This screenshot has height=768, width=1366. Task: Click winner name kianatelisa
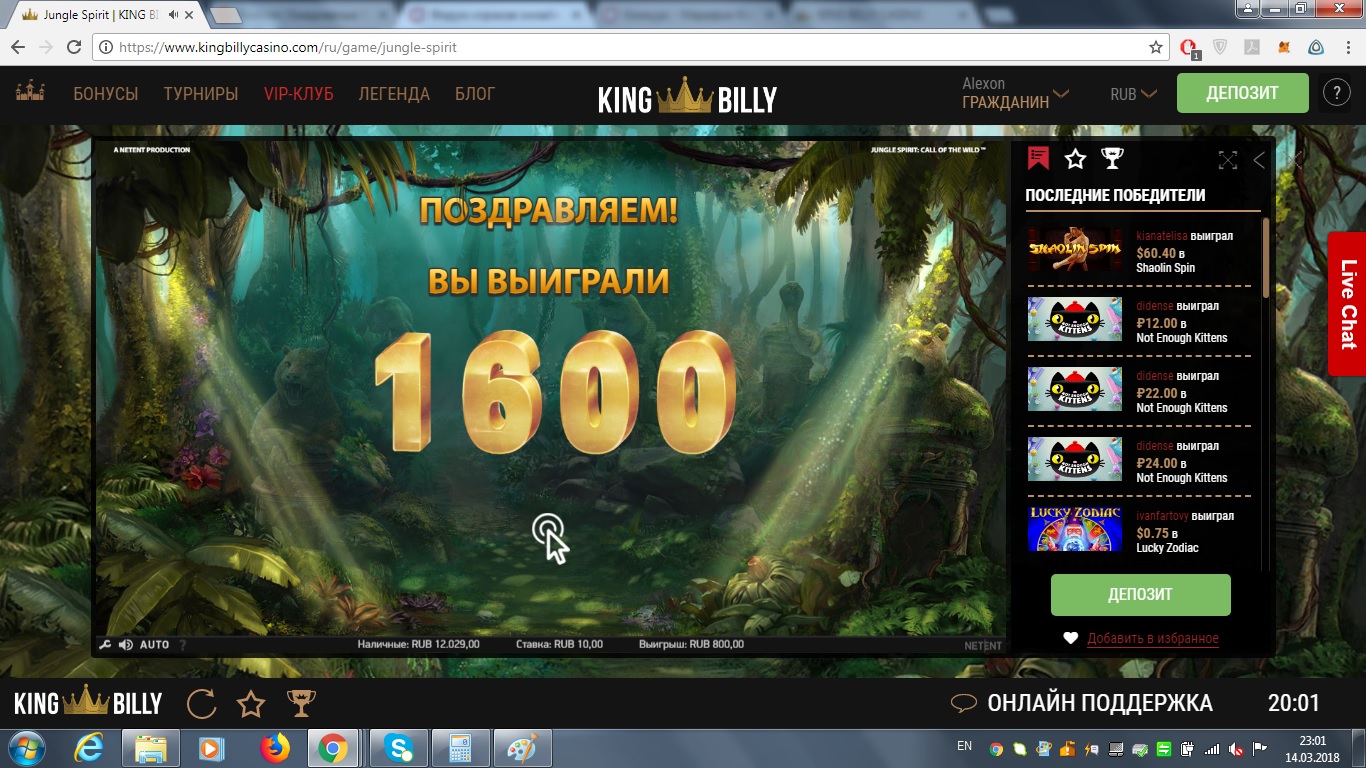pyautogui.click(x=1162, y=236)
